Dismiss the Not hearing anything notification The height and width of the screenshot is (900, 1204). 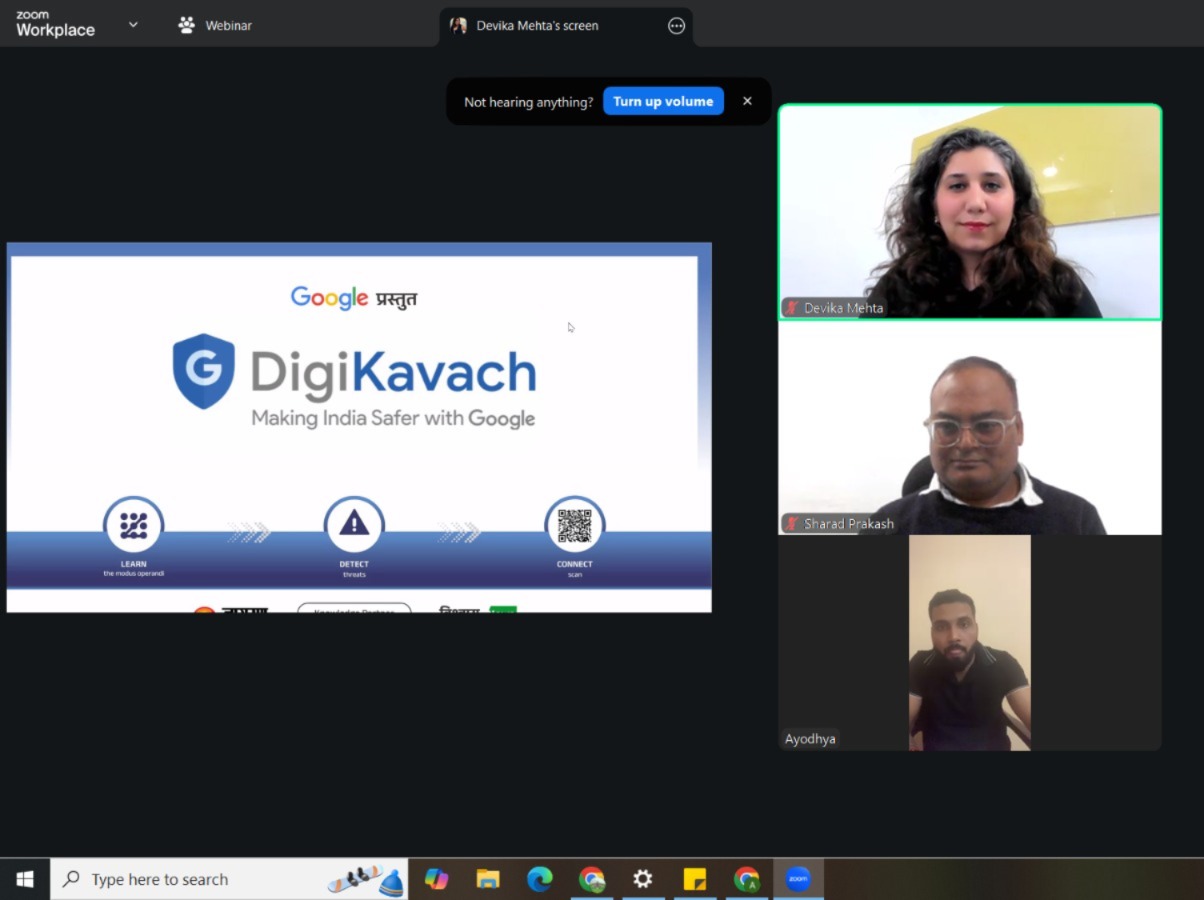[747, 101]
